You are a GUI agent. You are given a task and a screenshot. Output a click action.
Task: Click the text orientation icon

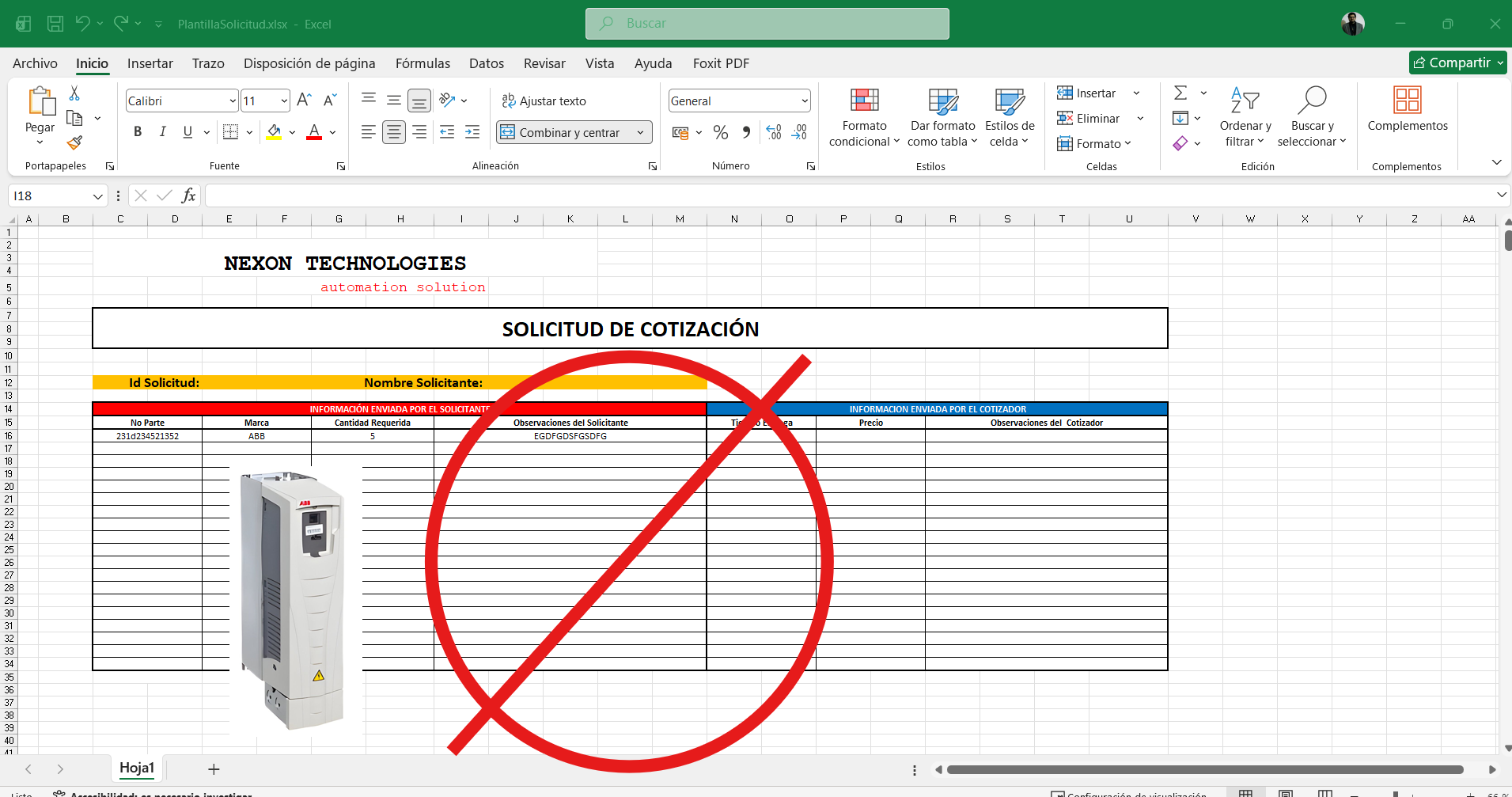(448, 100)
